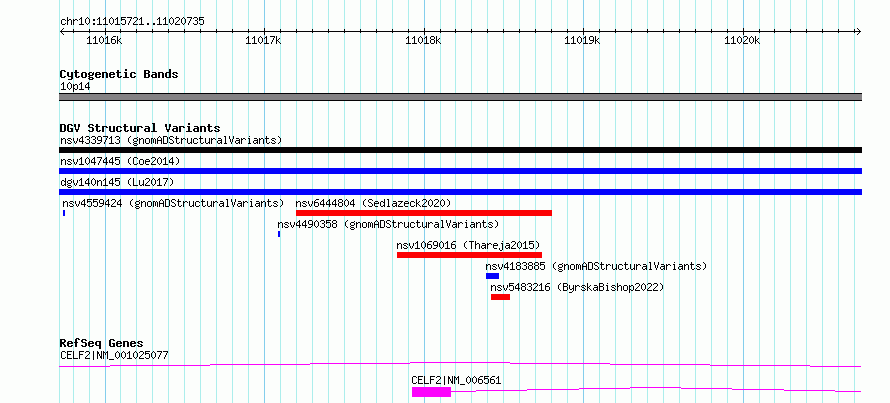The height and width of the screenshot is (403, 890).
Task: Click the 11019k ruler tick label
Action: (582, 40)
